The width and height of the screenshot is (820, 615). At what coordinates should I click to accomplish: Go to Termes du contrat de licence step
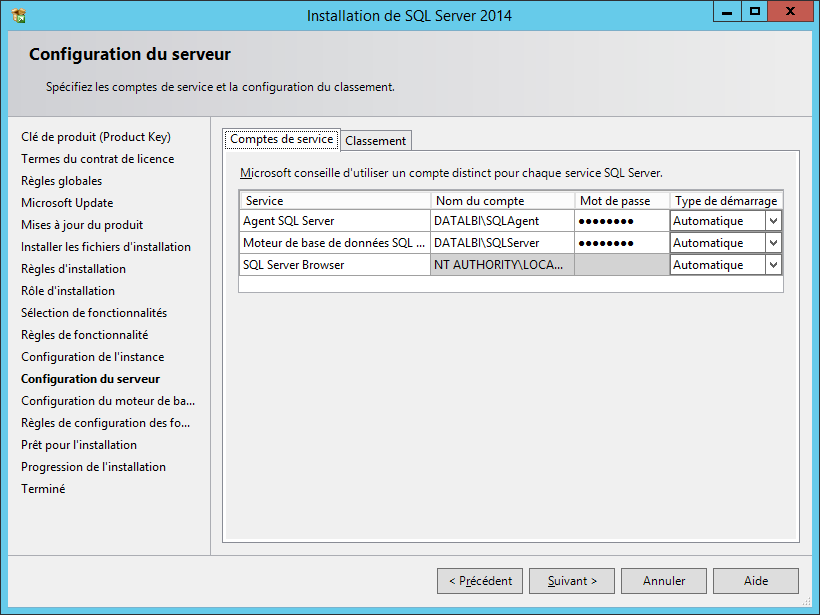tap(97, 159)
